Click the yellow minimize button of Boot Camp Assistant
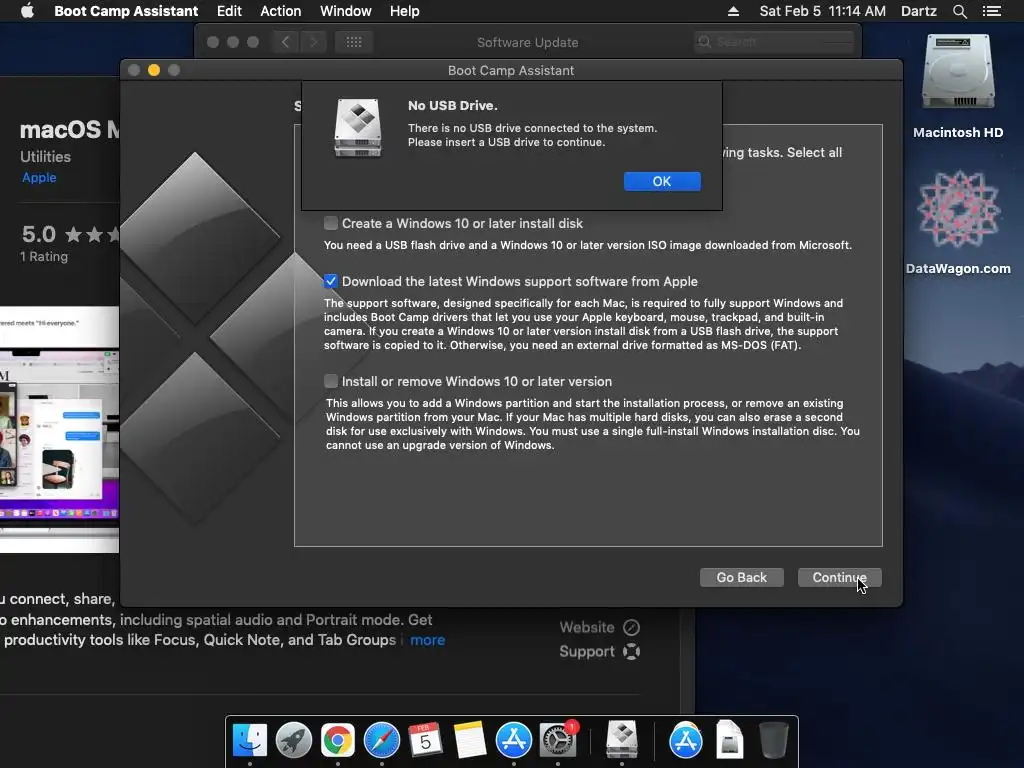Screen dimensions: 1024x768 [154, 70]
